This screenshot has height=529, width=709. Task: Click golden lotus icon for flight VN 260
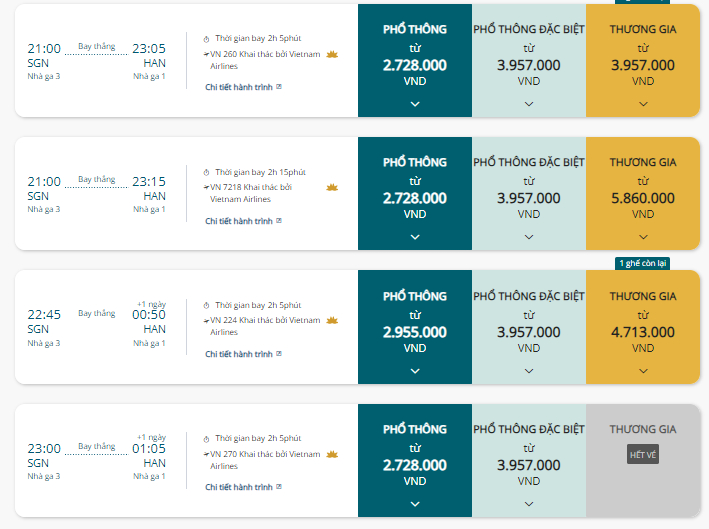pos(332,55)
